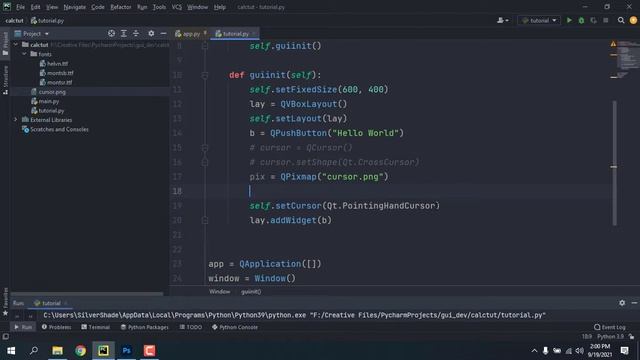Start debugging with the bug icon
Image resolution: width=640 pixels, height=360 pixels.
581,20
